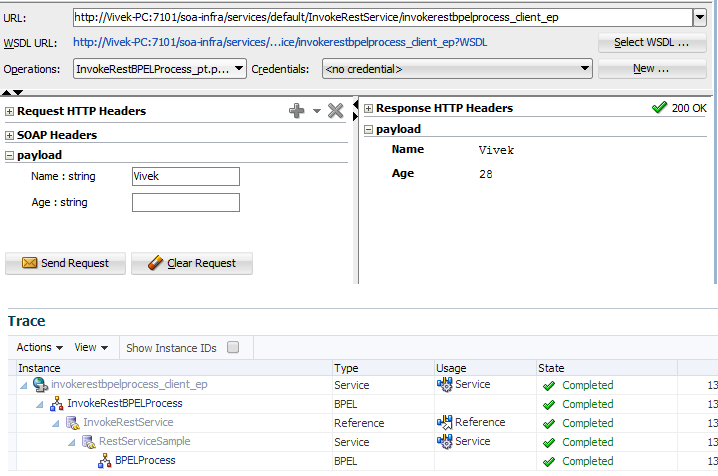This screenshot has height=476, width=718.
Task: Click the BPELProcess component icon
Action: click(x=104, y=460)
